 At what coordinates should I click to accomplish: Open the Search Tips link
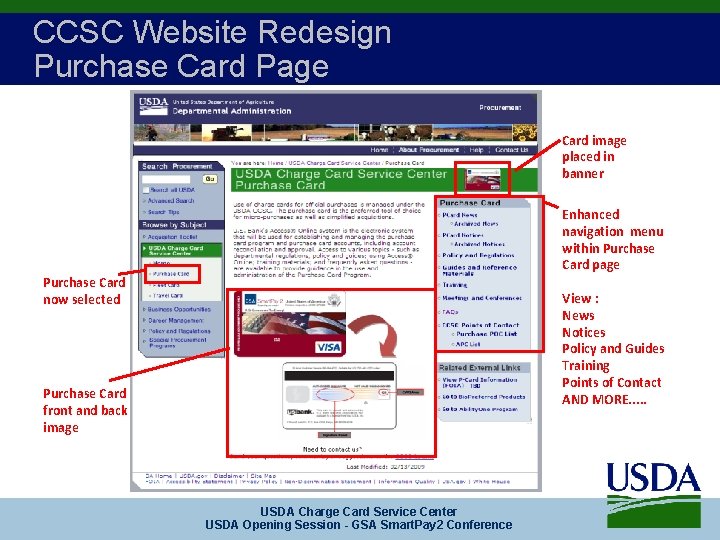[163, 212]
